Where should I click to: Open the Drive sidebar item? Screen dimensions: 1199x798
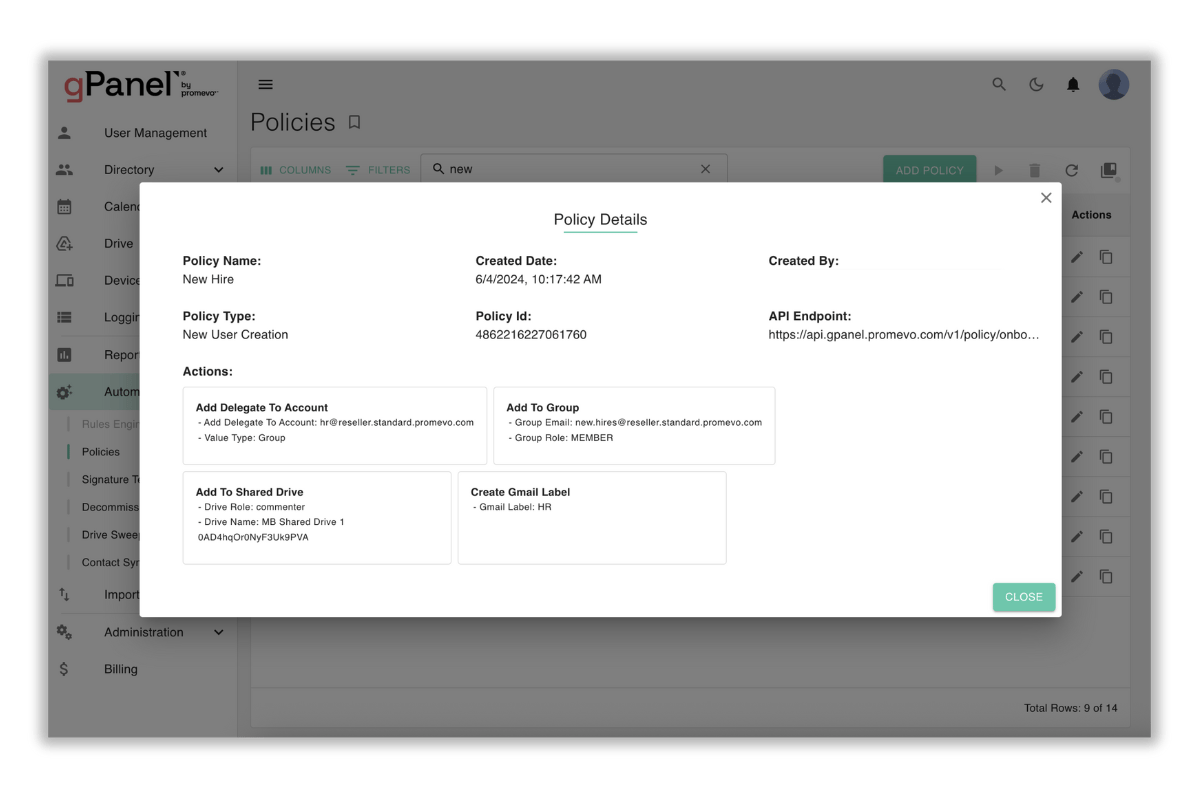pyautogui.click(x=119, y=243)
